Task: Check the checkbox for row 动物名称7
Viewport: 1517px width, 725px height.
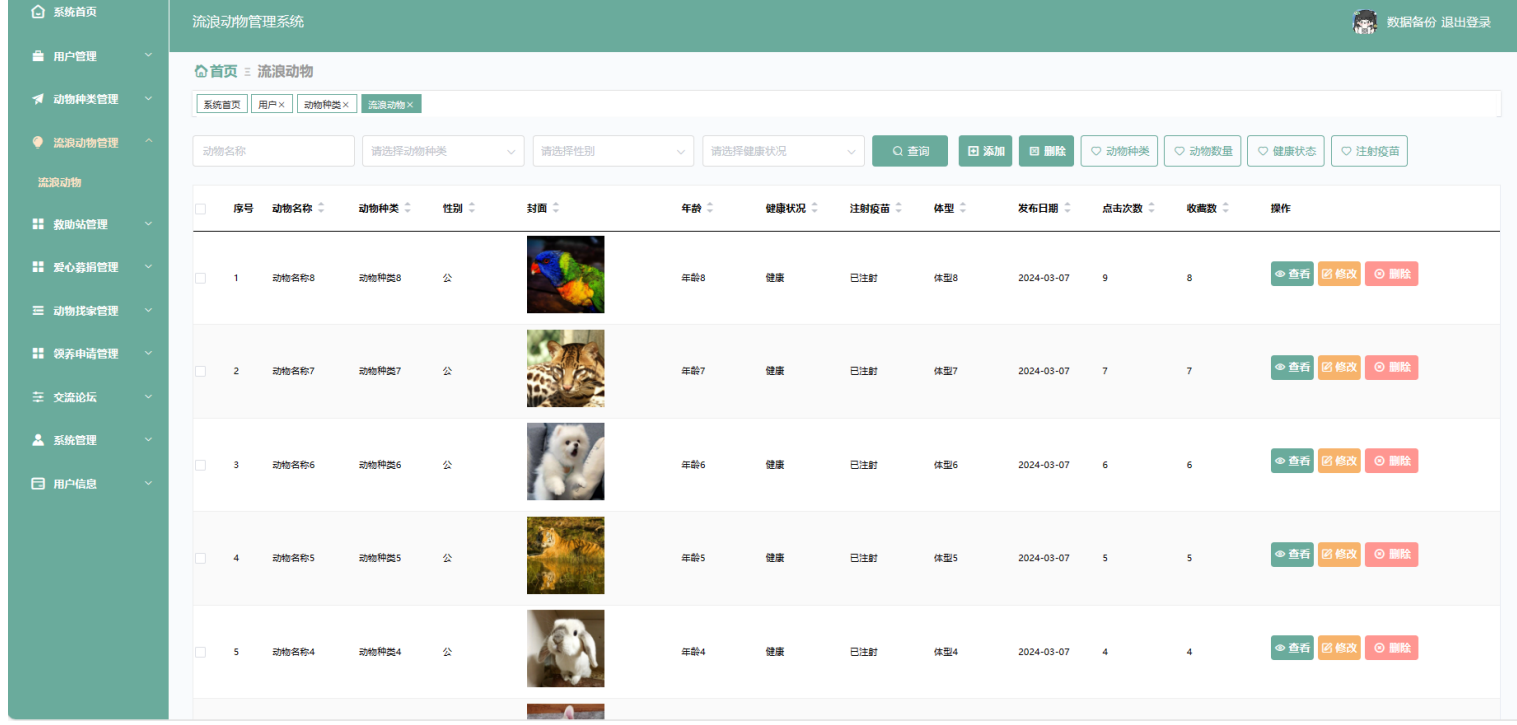Action: pyautogui.click(x=200, y=371)
